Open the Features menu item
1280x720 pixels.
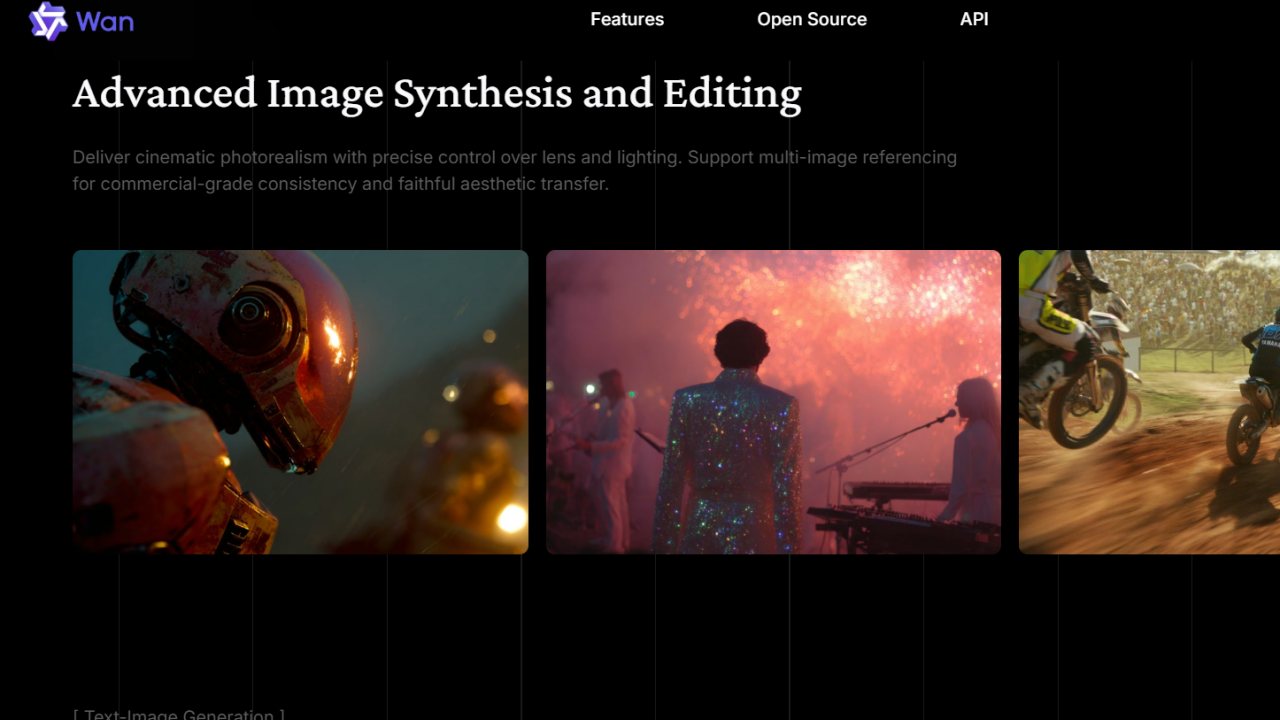pos(627,19)
